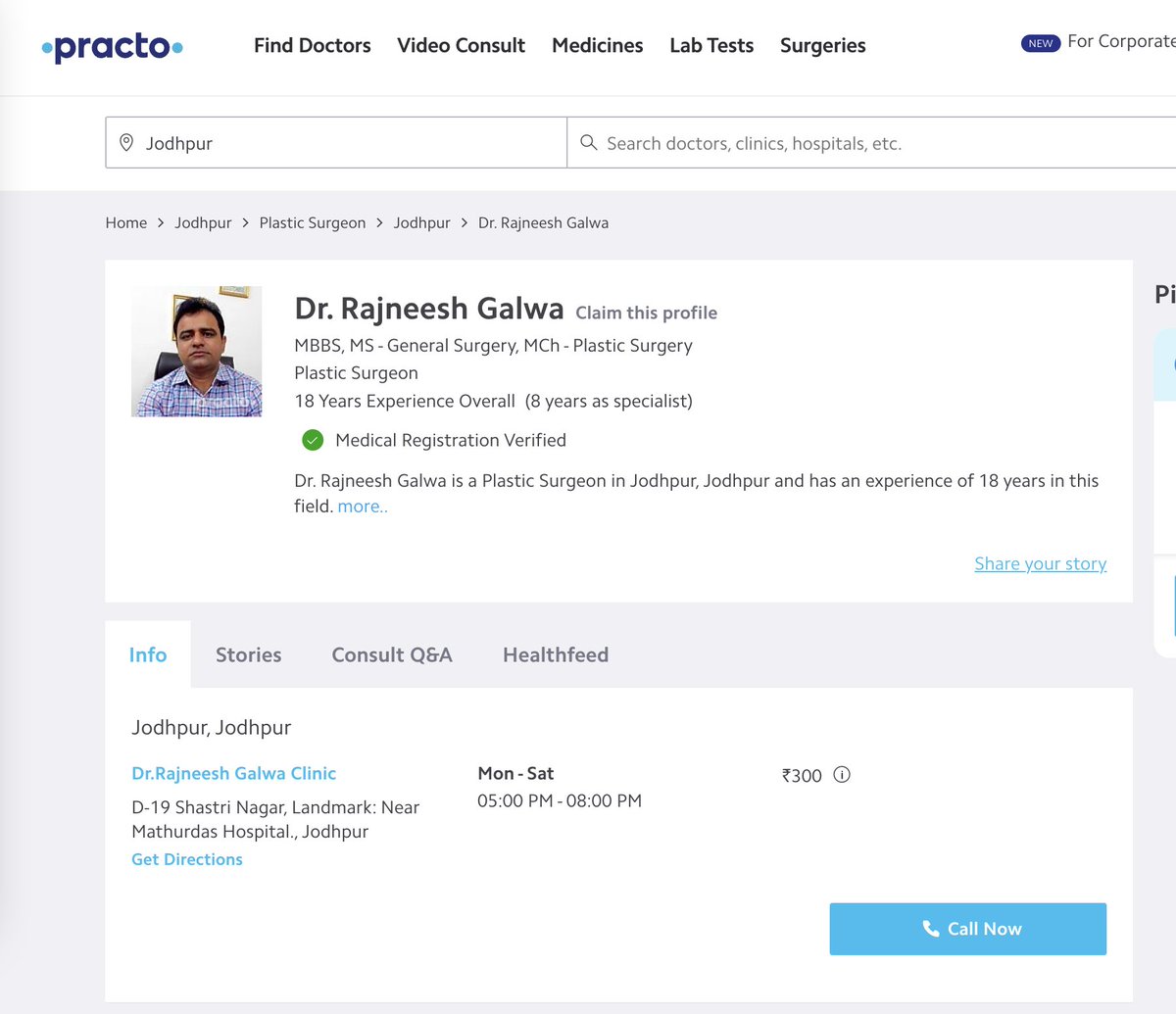Open the For Corporates menu
The image size is (1176, 1014).
[x=1121, y=41]
